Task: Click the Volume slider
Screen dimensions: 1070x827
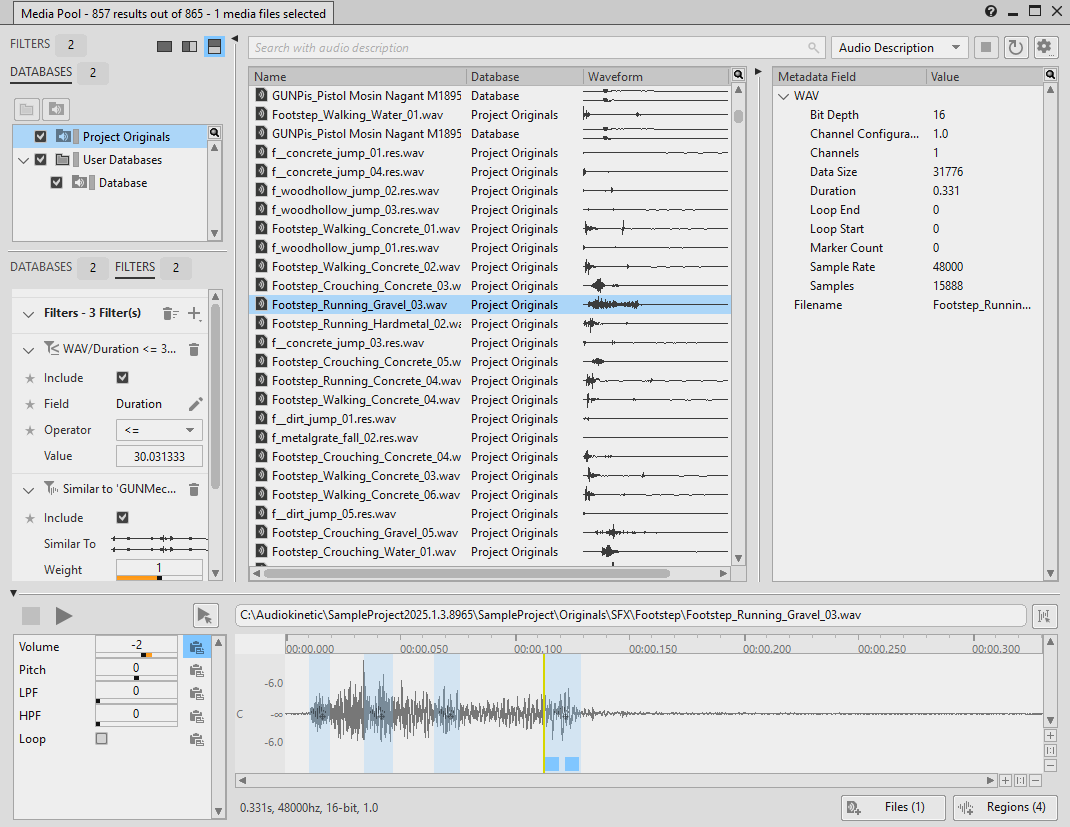Action: [x=136, y=655]
